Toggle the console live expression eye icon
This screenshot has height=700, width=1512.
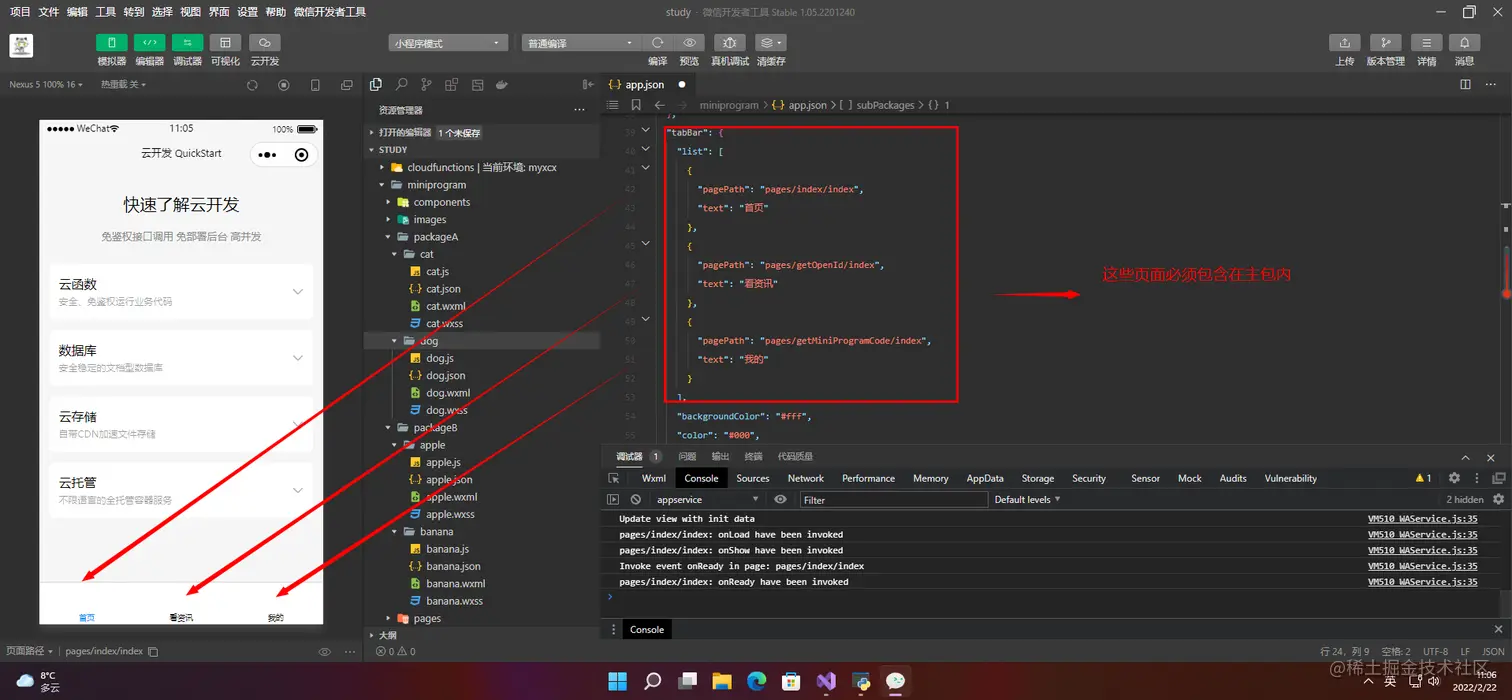[781, 499]
